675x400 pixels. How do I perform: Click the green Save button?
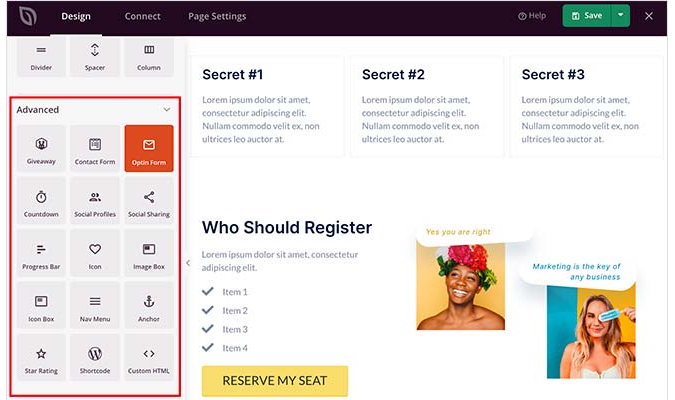pos(586,16)
